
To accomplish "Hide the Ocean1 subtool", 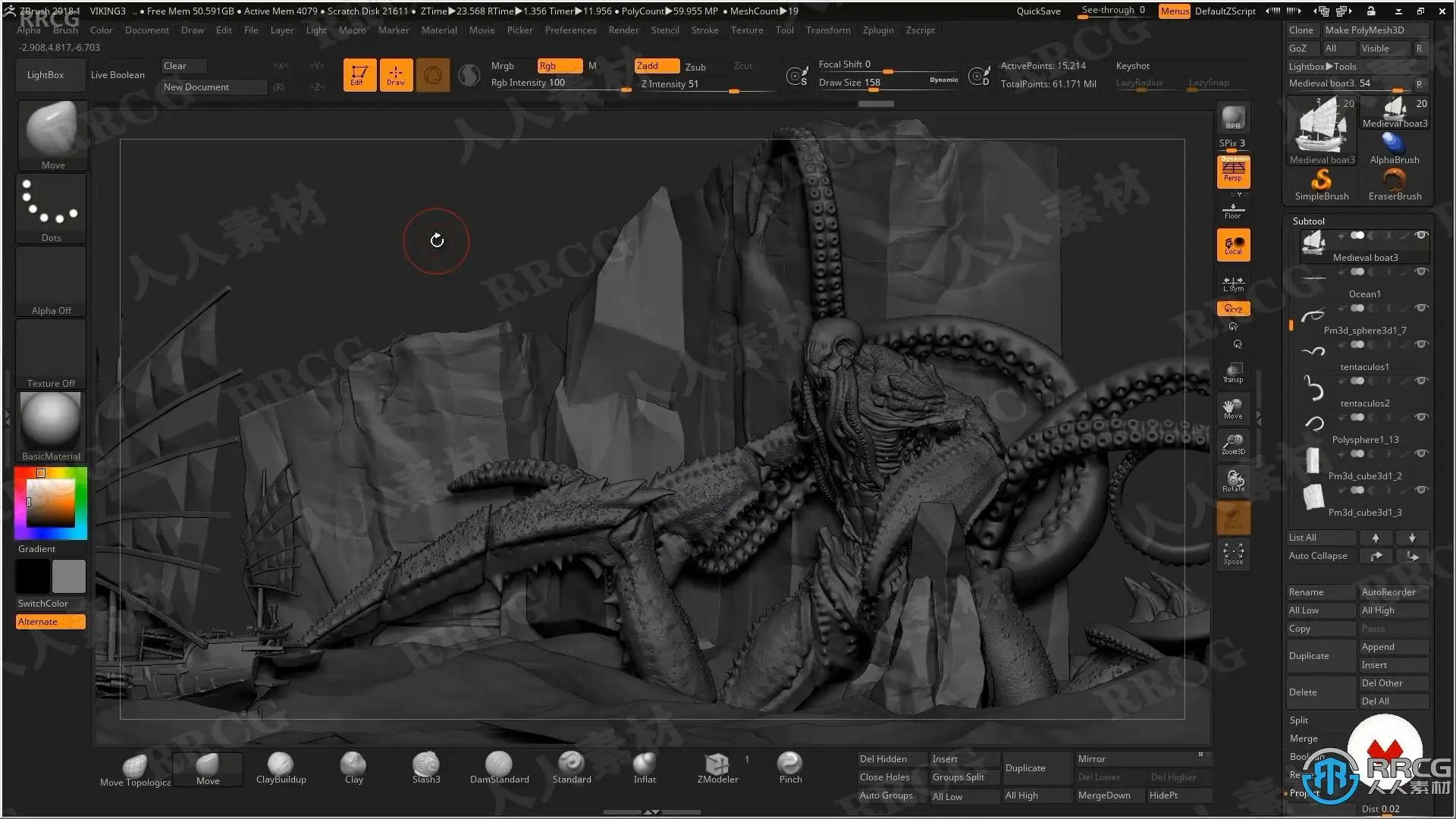I will point(1422,271).
